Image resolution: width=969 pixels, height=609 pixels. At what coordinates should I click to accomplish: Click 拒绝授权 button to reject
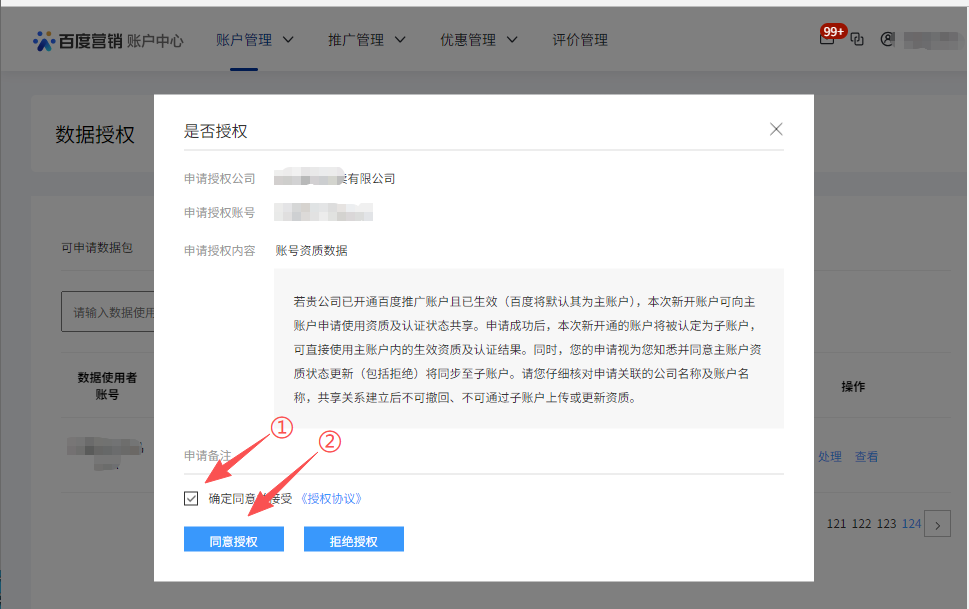point(353,541)
